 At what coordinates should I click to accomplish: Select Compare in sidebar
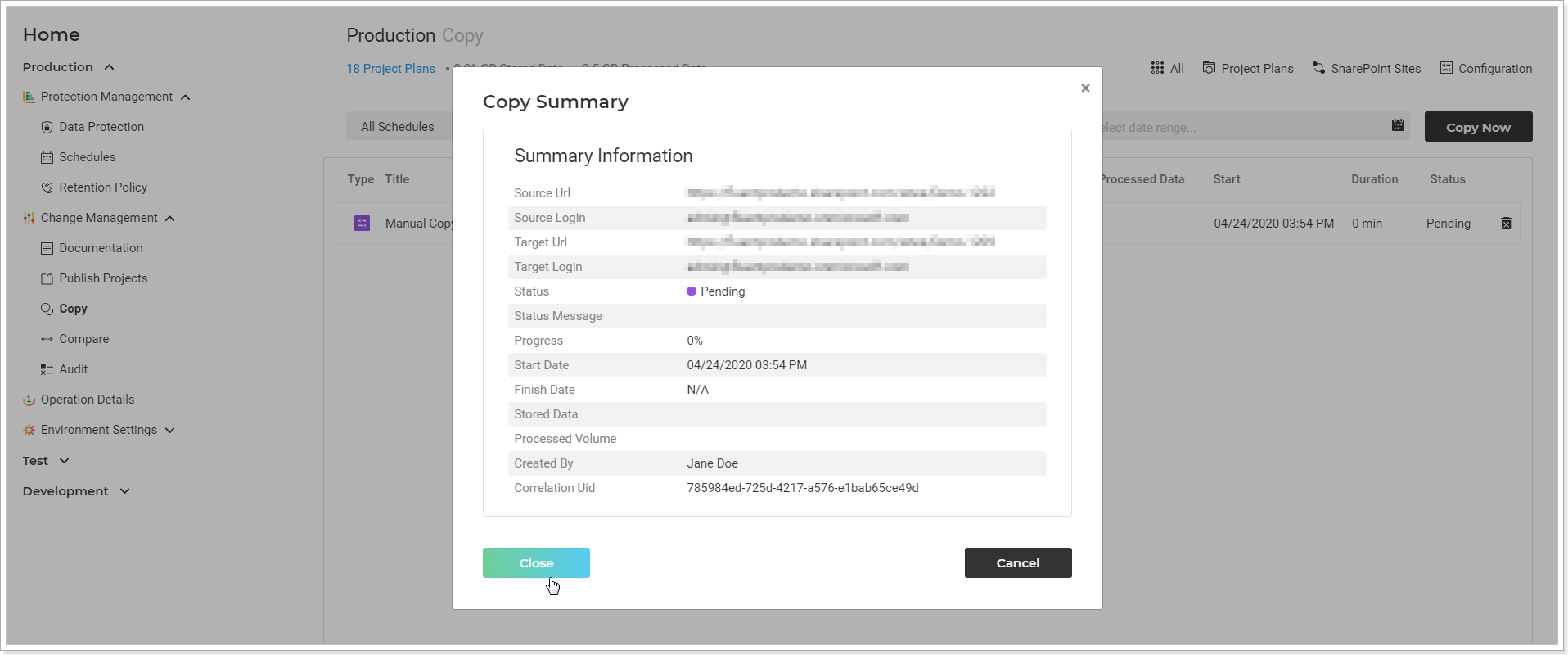coord(83,339)
